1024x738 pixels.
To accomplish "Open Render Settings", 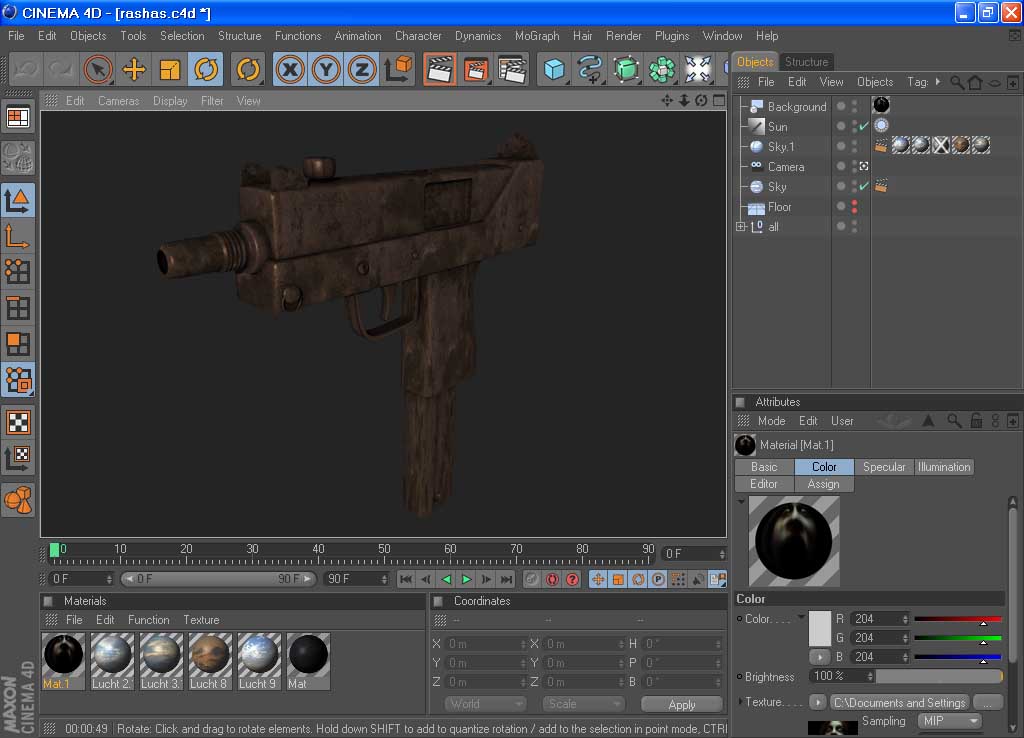I will pyautogui.click(x=512, y=69).
